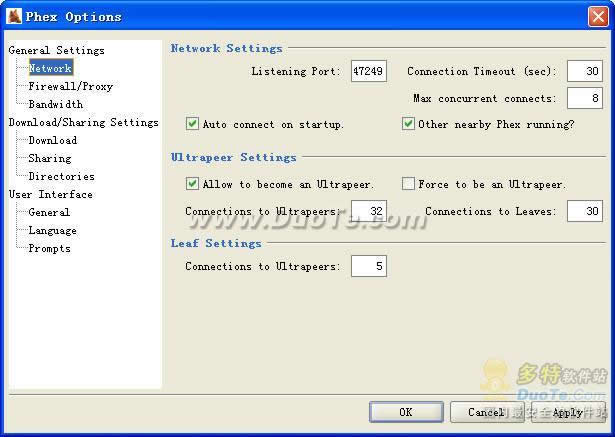615x437 pixels.
Task: Uncheck Other nearby Phex running option
Action: pyautogui.click(x=409, y=124)
